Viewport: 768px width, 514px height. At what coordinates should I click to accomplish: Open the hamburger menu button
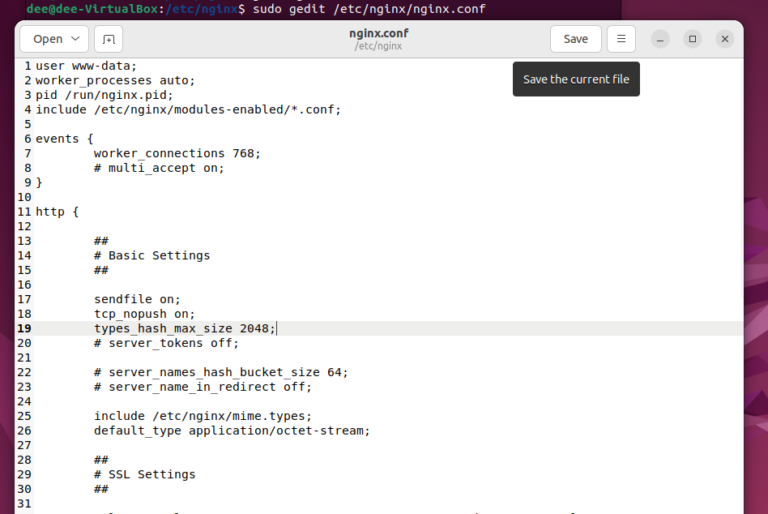tap(621, 39)
